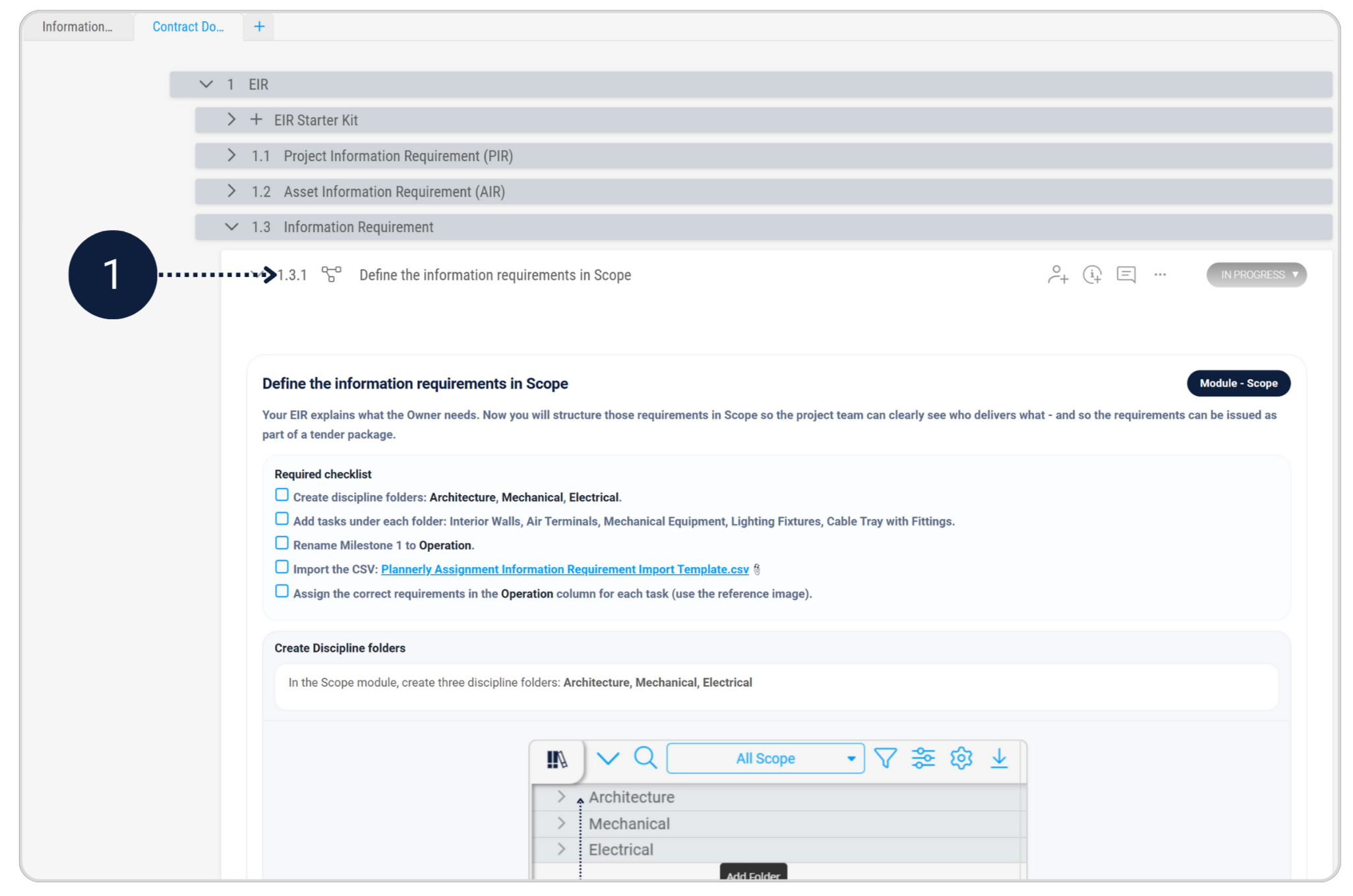Click the funnel filter icon
The image size is (1353, 896).
(x=885, y=758)
